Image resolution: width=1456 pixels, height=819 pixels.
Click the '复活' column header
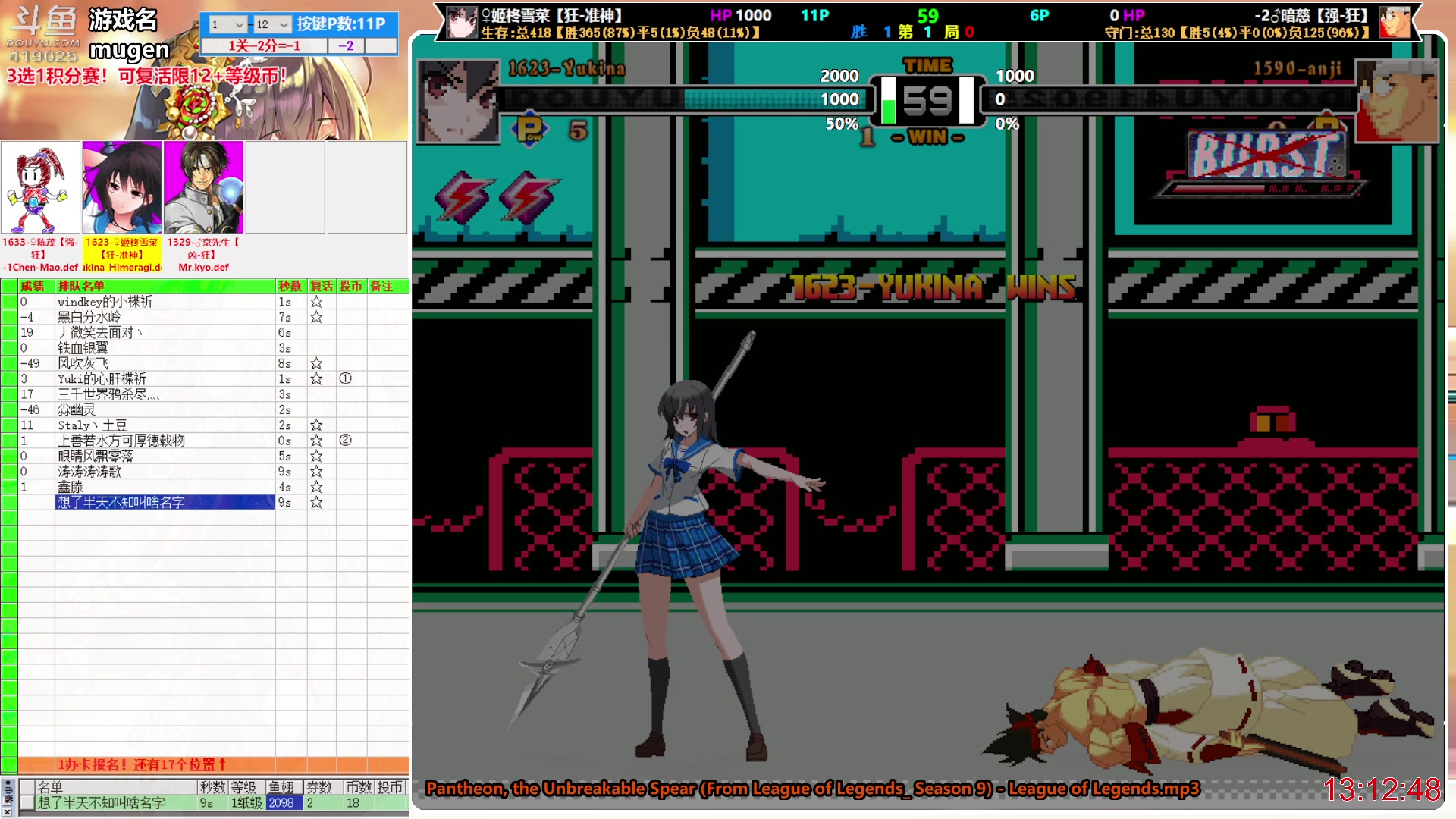click(x=322, y=286)
